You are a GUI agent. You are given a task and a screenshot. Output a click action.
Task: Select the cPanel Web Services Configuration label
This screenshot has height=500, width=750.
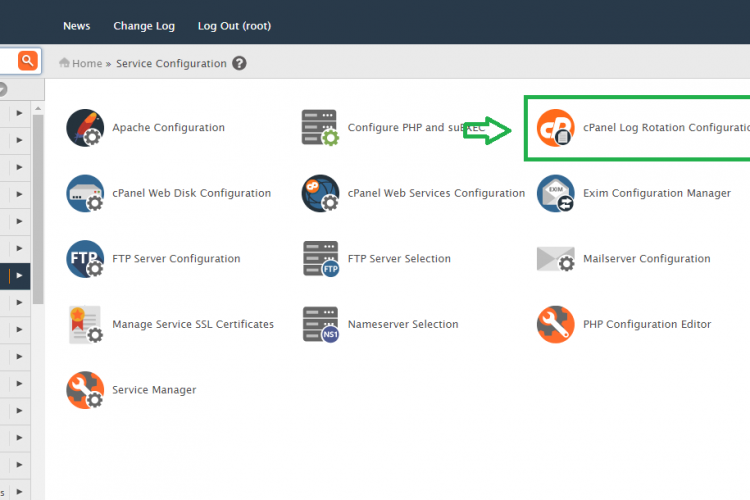click(436, 193)
